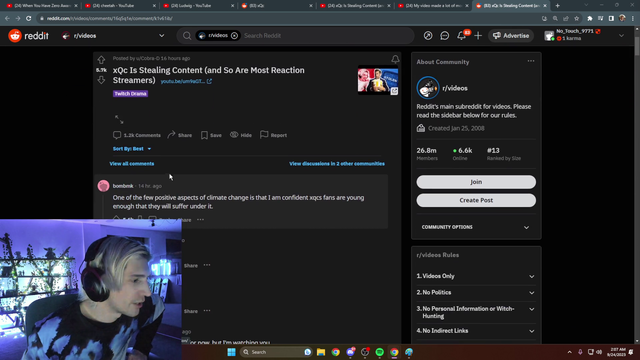
Task: Downvote the xQc Is Stealing Content post
Action: click(101, 80)
